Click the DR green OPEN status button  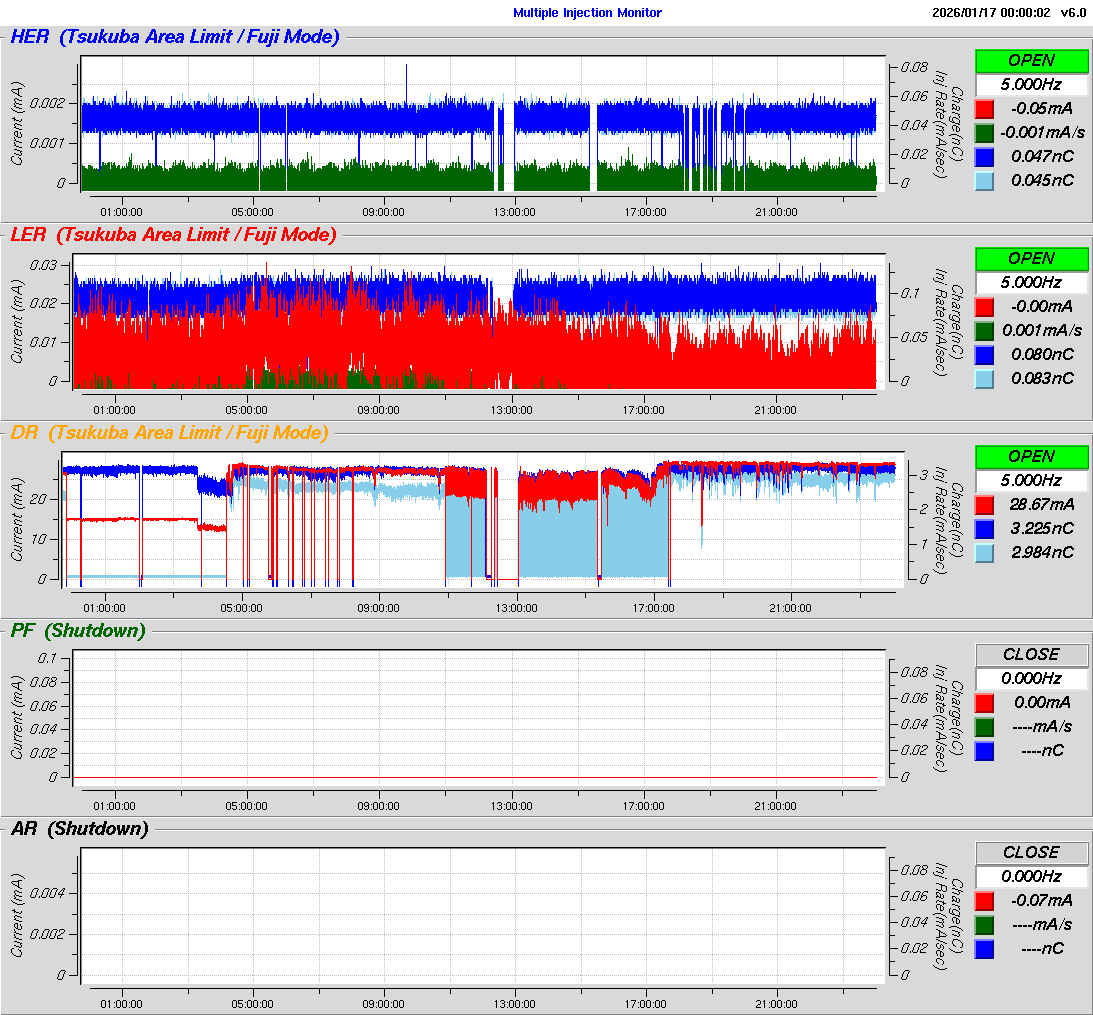[1031, 457]
